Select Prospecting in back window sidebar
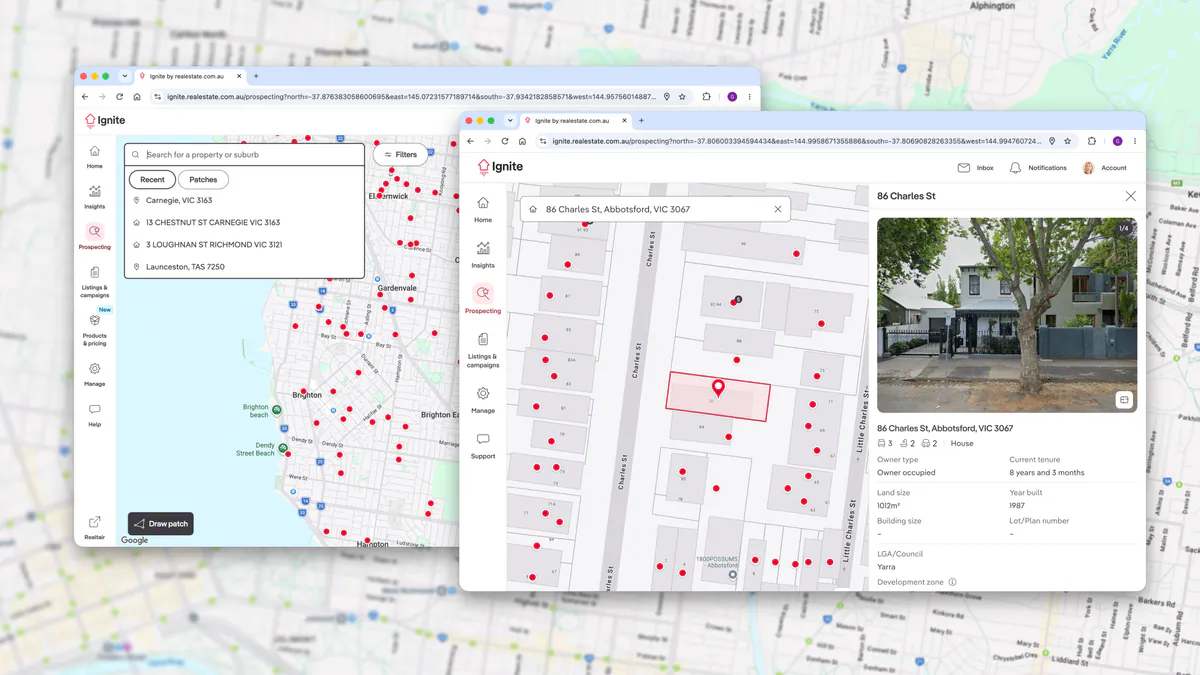Image resolution: width=1200 pixels, height=675 pixels. point(95,237)
